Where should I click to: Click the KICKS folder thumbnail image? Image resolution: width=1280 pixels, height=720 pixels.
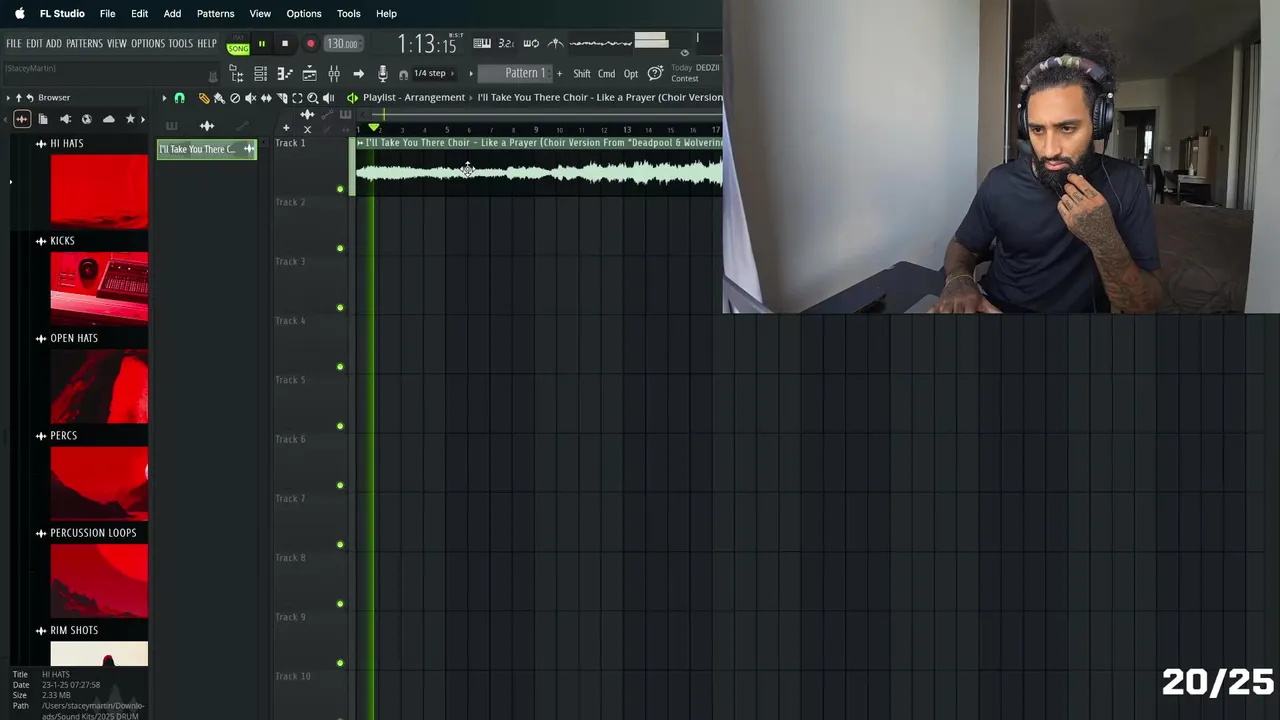[x=99, y=288]
